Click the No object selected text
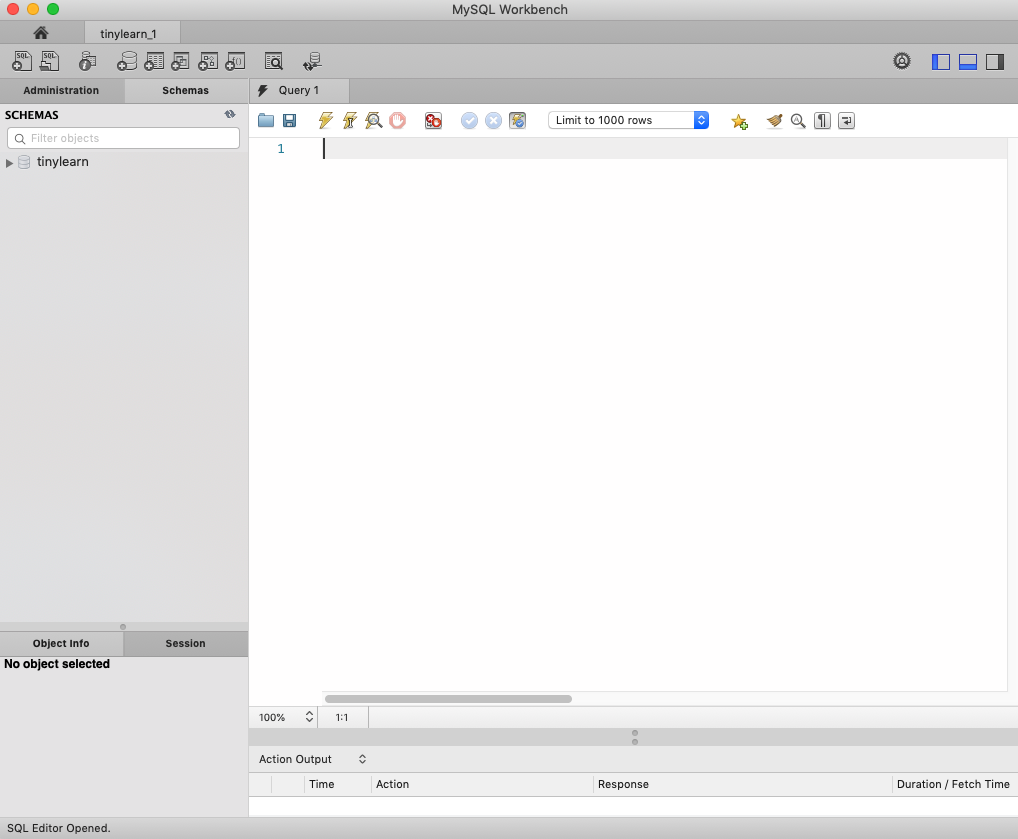 [57, 664]
